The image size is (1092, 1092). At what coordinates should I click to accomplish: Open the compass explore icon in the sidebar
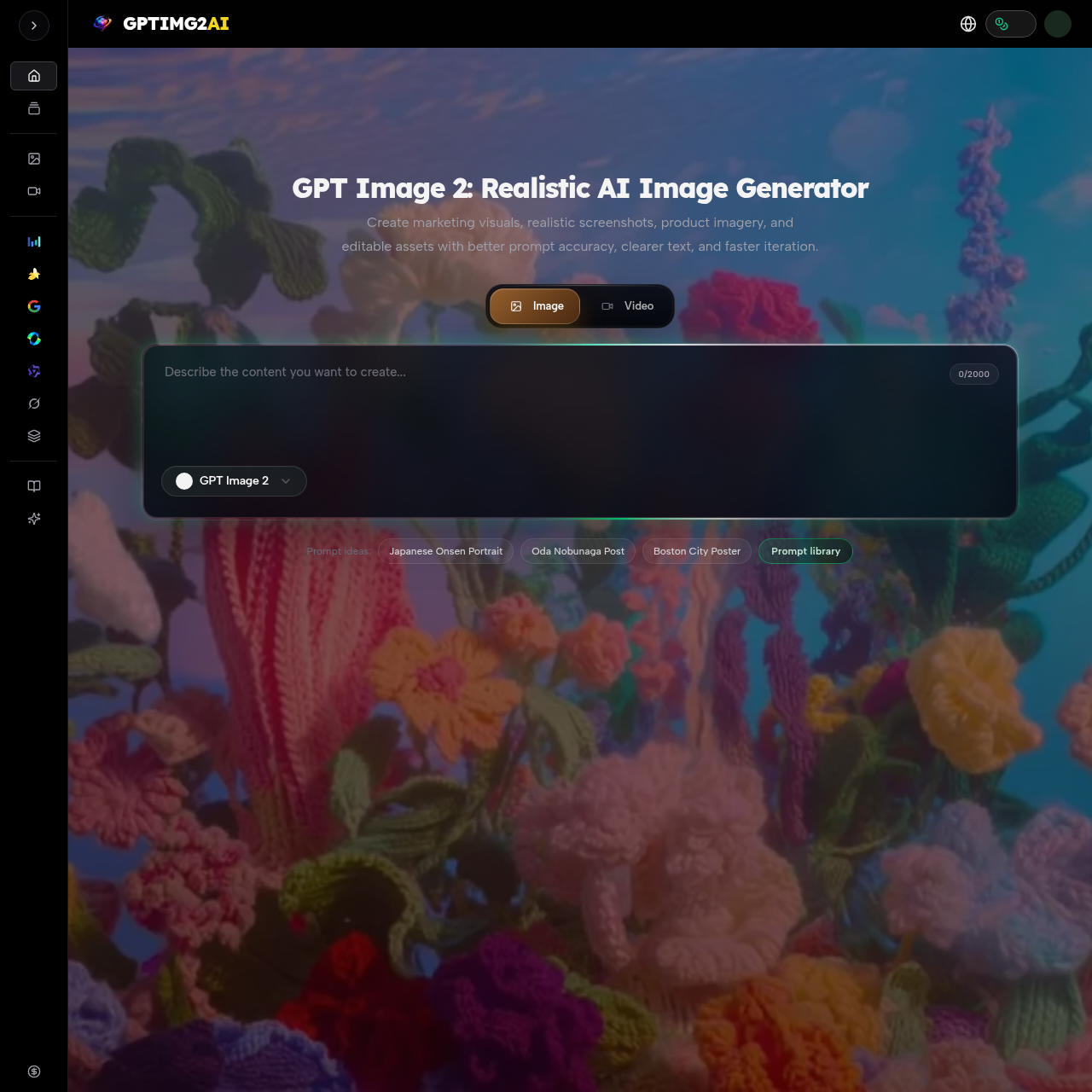(x=33, y=403)
